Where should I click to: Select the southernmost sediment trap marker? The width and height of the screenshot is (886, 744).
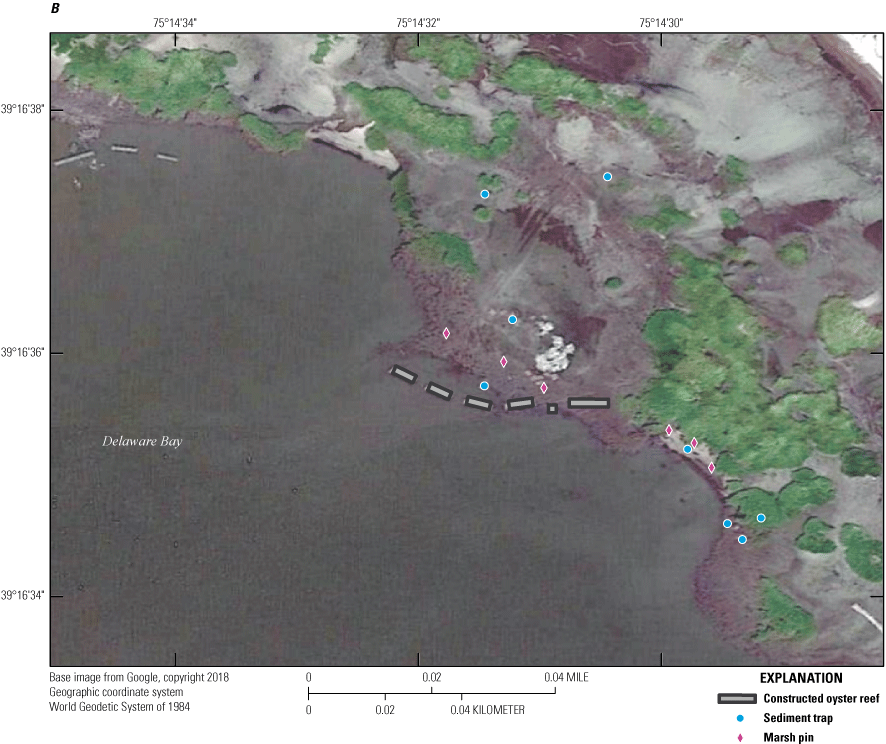tap(742, 540)
